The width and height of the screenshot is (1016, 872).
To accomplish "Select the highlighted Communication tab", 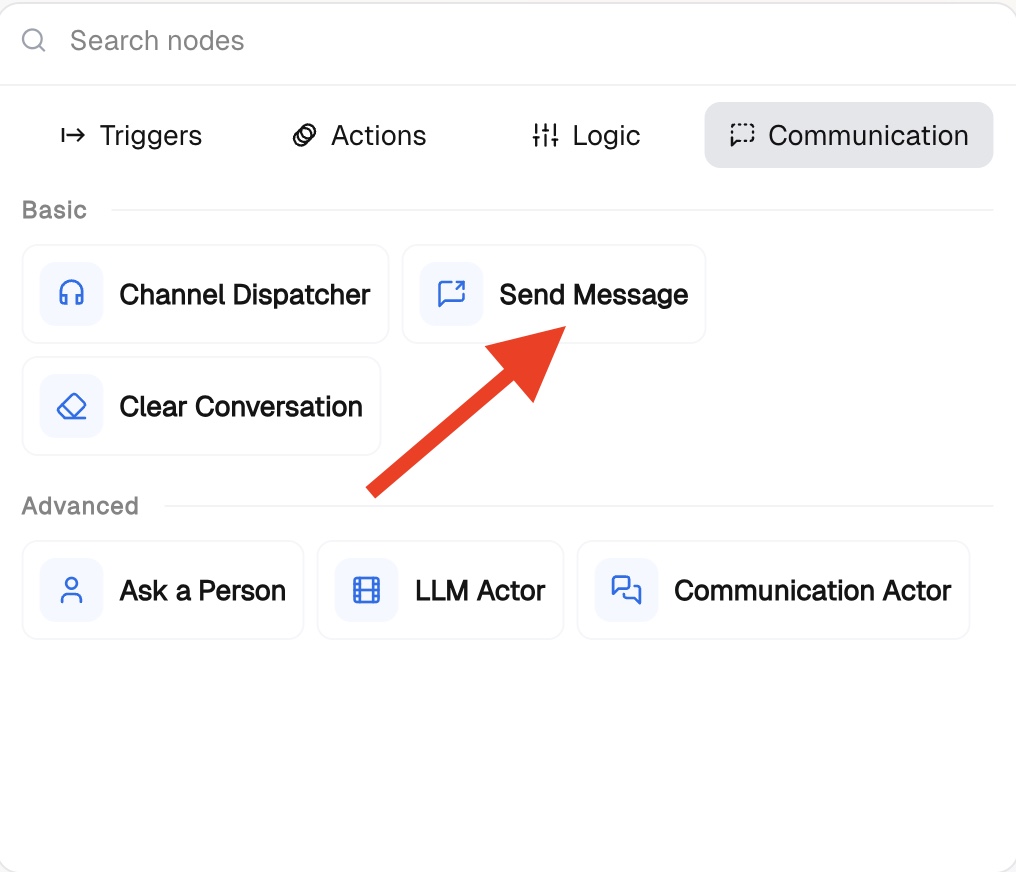I will (x=848, y=135).
